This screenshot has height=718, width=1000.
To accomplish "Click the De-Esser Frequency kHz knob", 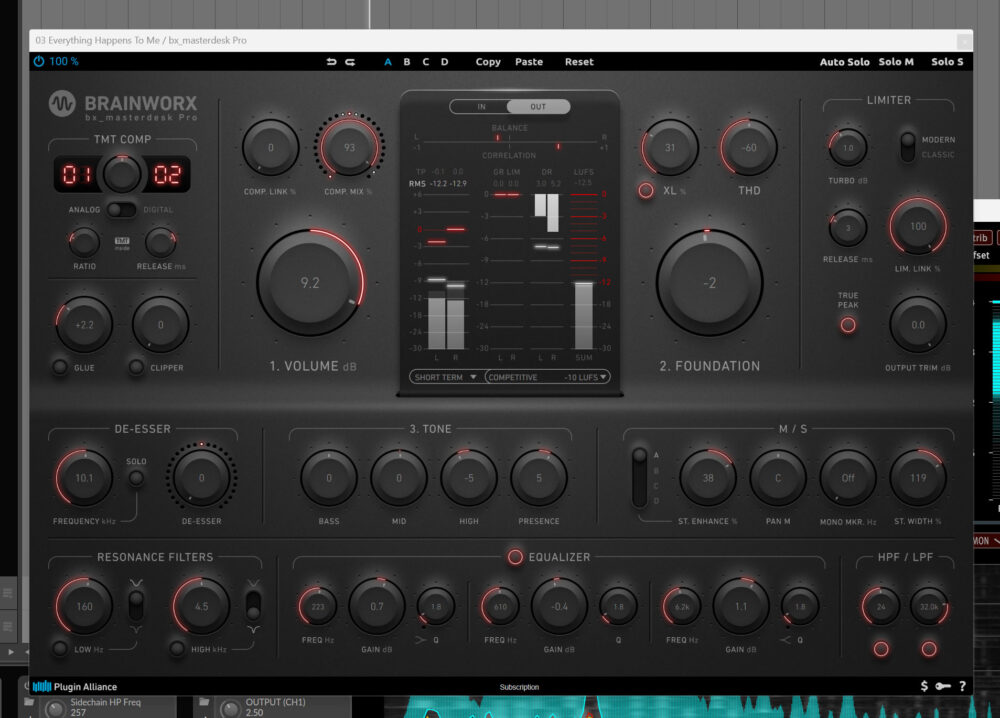I will [x=84, y=478].
